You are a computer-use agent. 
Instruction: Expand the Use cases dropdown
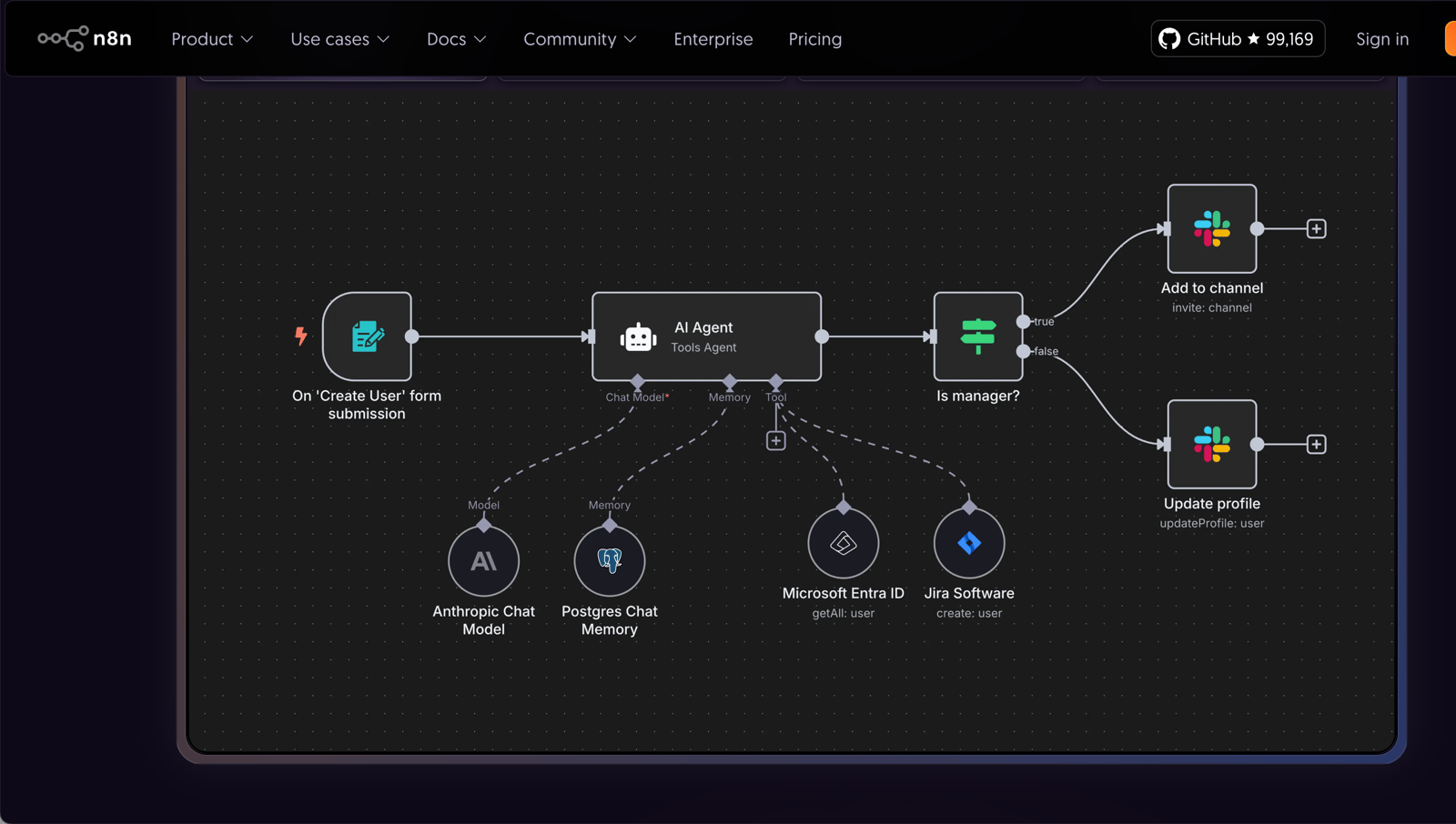tap(339, 39)
